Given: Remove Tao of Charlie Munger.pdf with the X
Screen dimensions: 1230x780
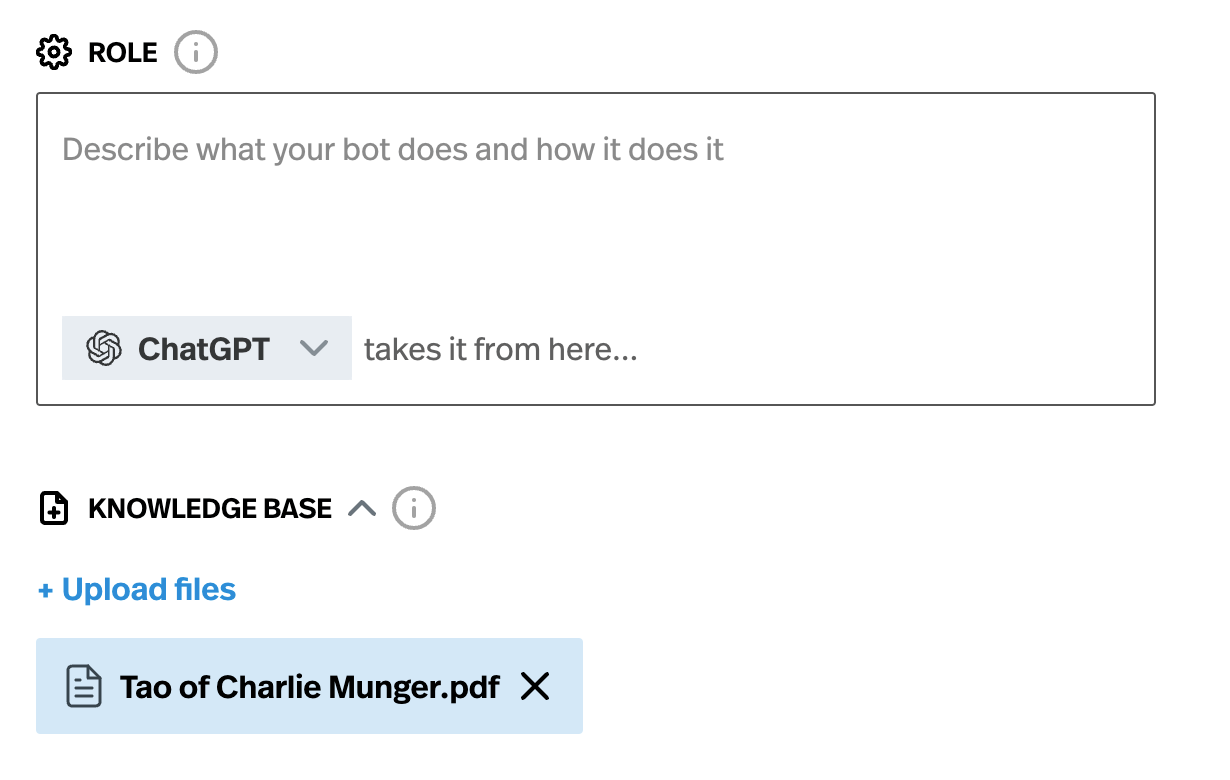Looking at the screenshot, I should click(x=535, y=686).
